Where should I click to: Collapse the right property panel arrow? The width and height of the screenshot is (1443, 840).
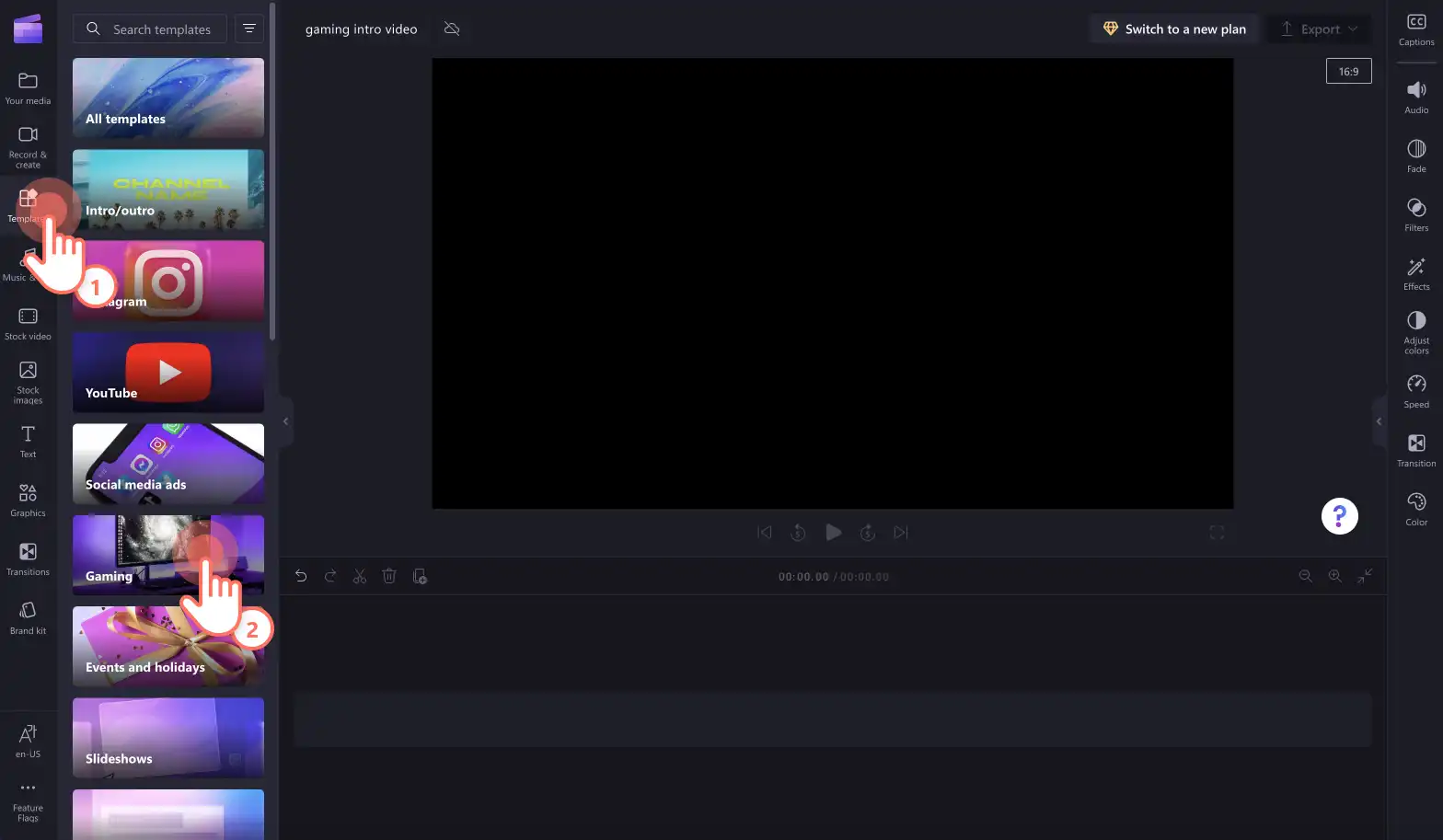(x=1379, y=421)
